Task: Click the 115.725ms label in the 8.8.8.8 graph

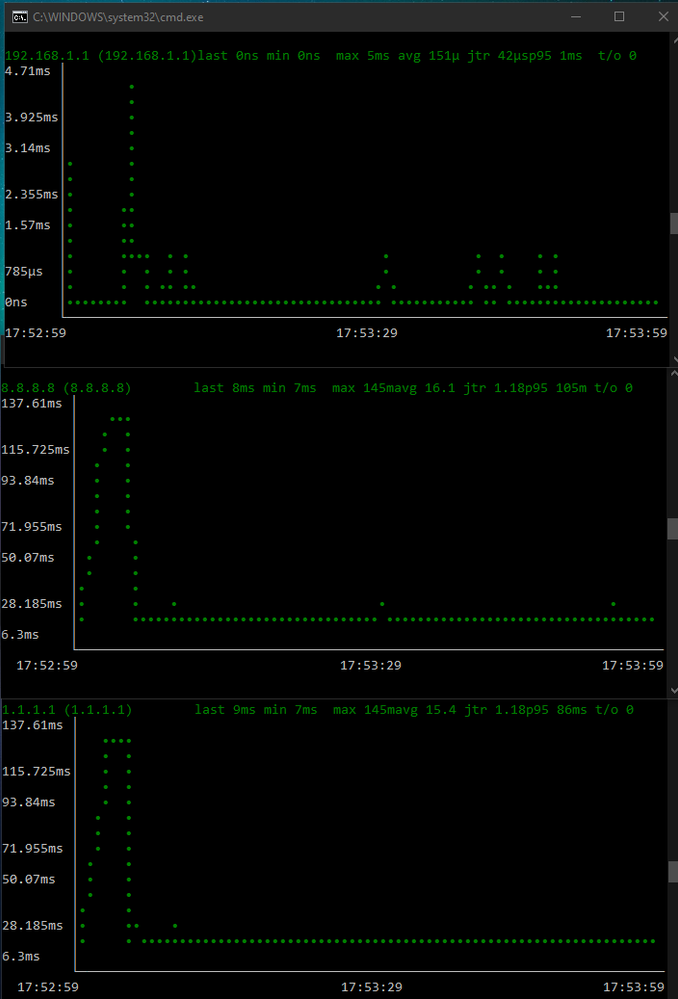Action: coord(36,450)
